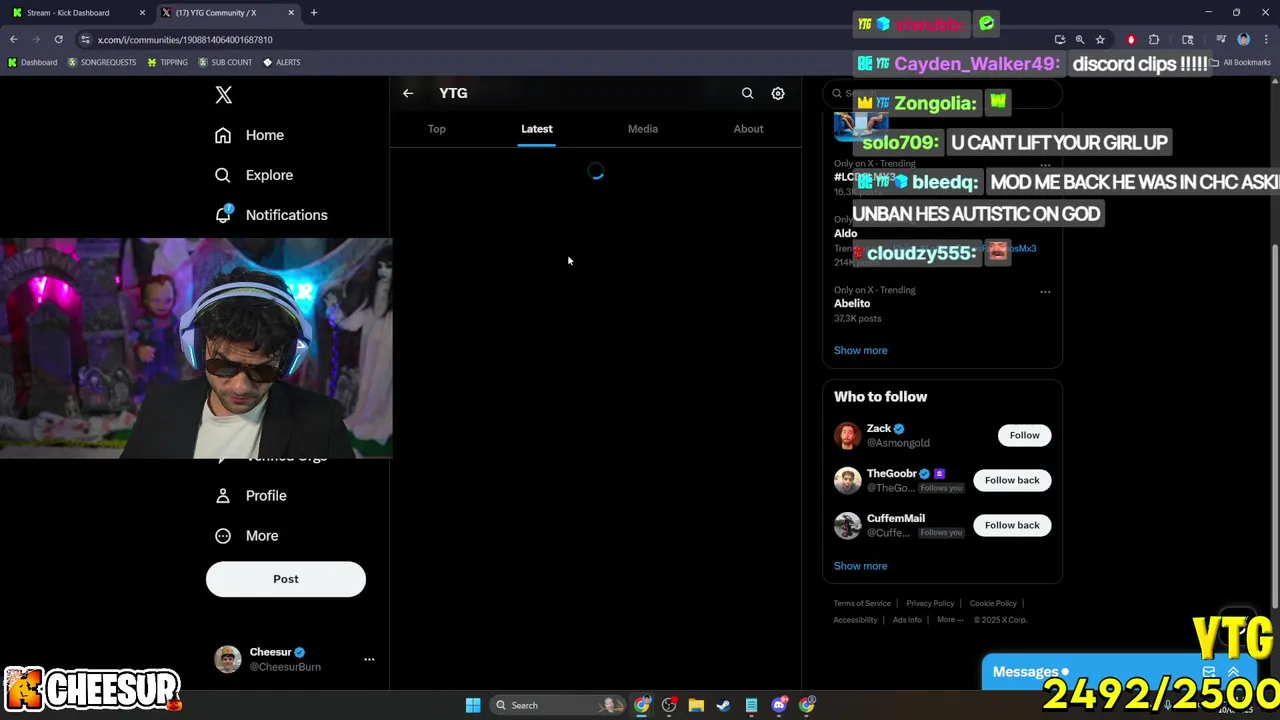Open YTG community settings gear
This screenshot has width=1280, height=720.
point(778,93)
